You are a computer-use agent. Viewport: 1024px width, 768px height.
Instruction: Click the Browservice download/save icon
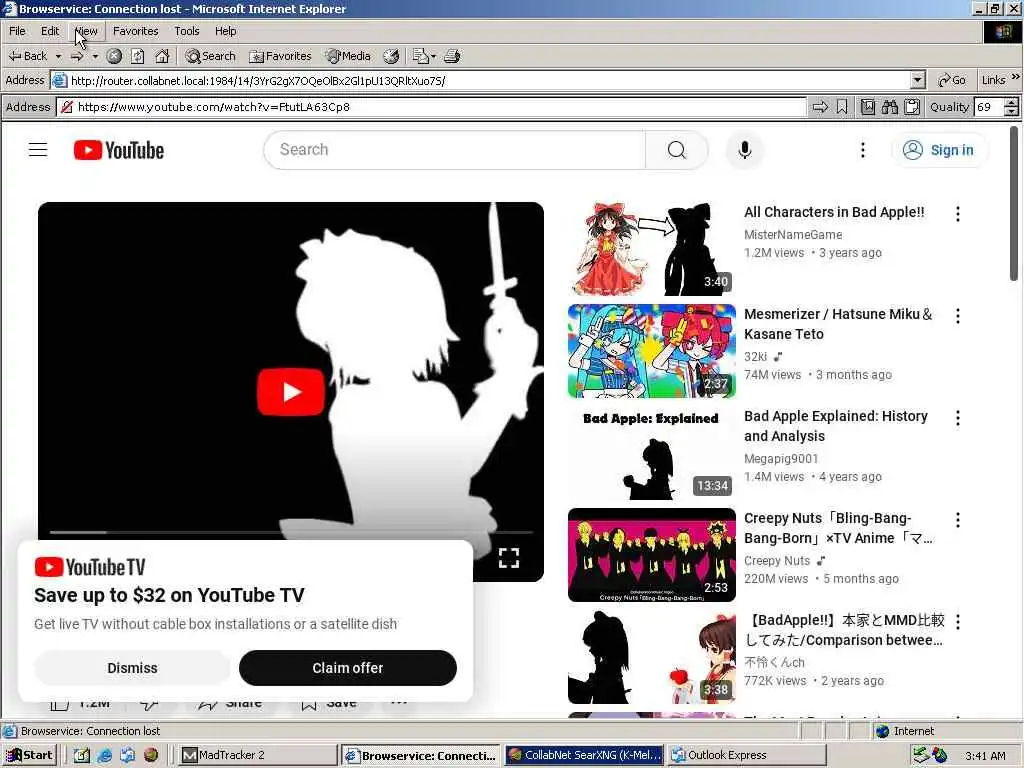click(x=868, y=107)
